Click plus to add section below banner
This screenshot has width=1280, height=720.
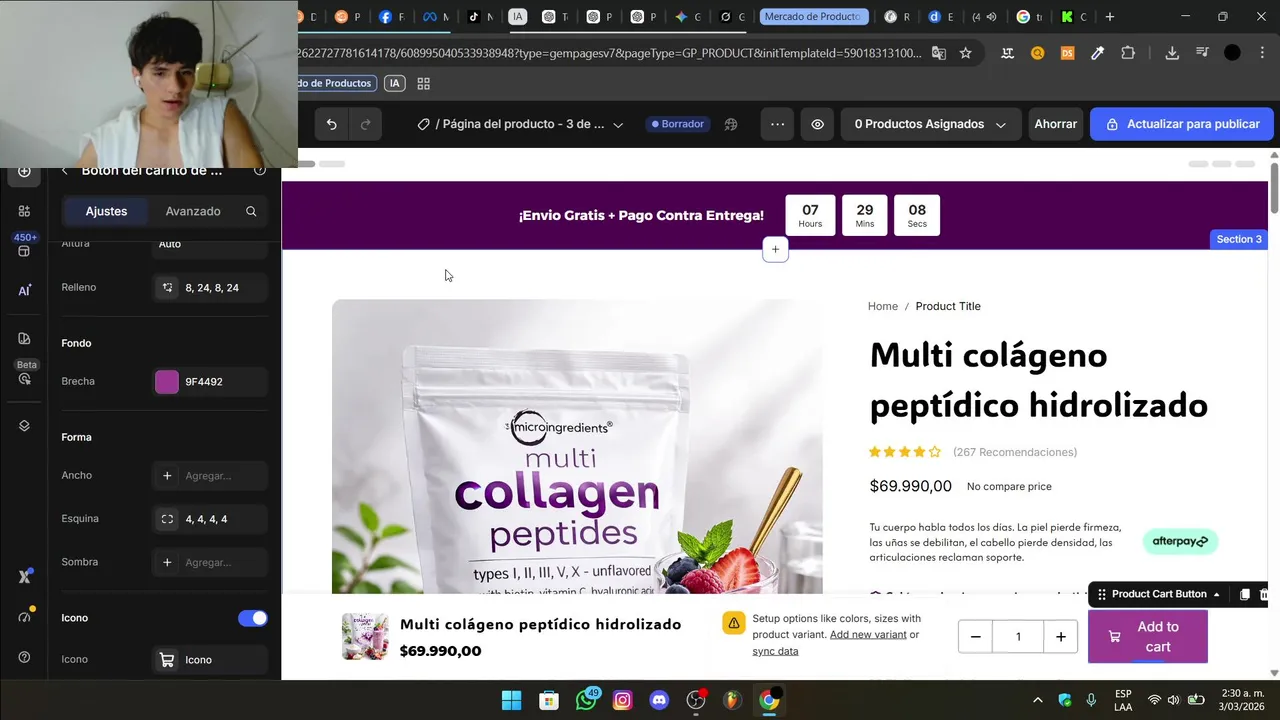(x=775, y=249)
